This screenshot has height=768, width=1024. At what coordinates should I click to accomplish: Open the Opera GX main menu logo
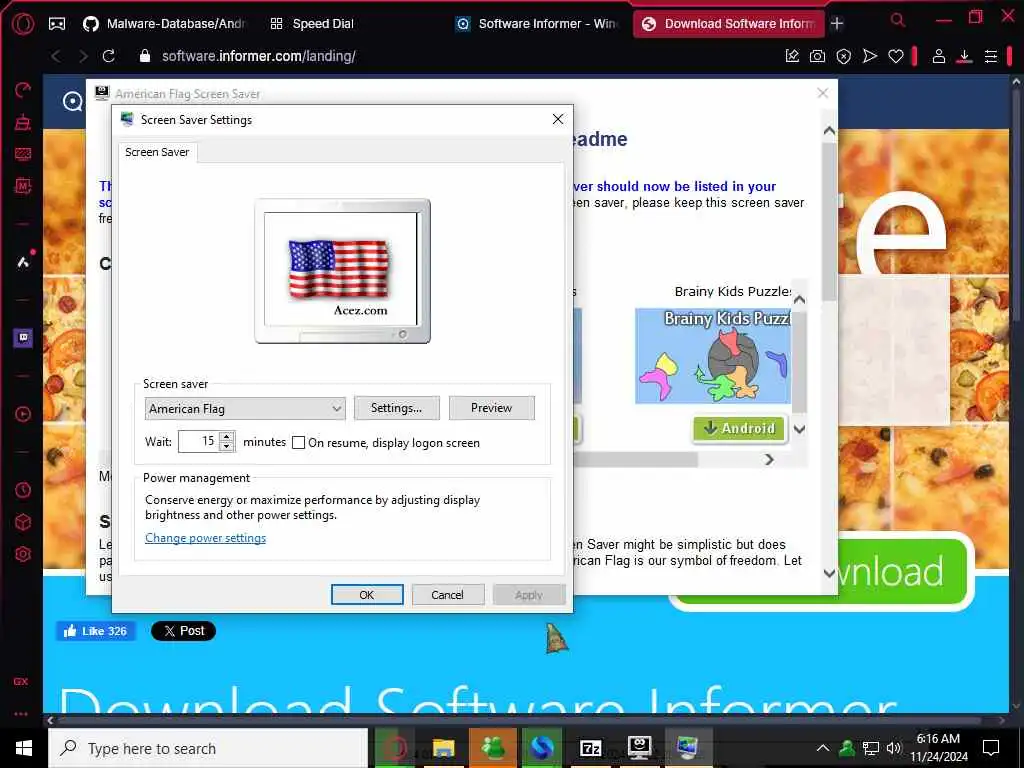coord(23,24)
